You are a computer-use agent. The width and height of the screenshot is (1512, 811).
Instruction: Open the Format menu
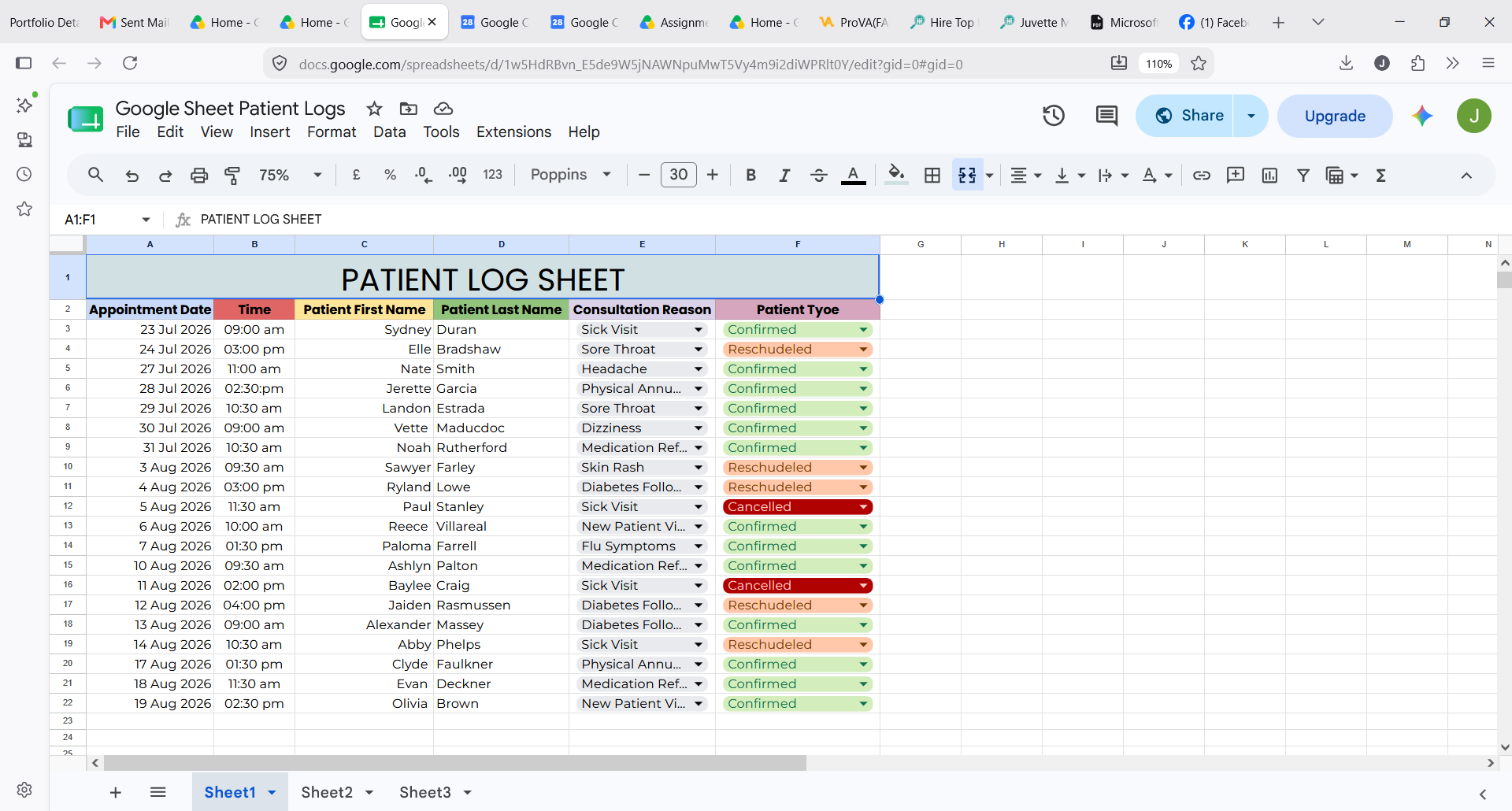click(x=332, y=131)
